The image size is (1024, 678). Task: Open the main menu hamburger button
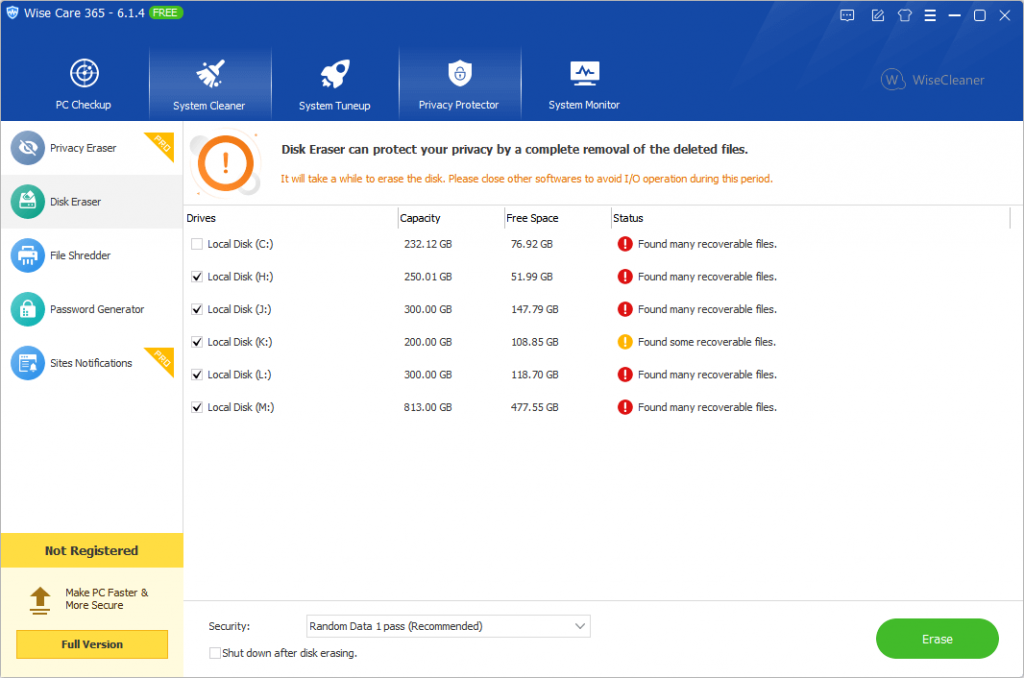(x=930, y=15)
